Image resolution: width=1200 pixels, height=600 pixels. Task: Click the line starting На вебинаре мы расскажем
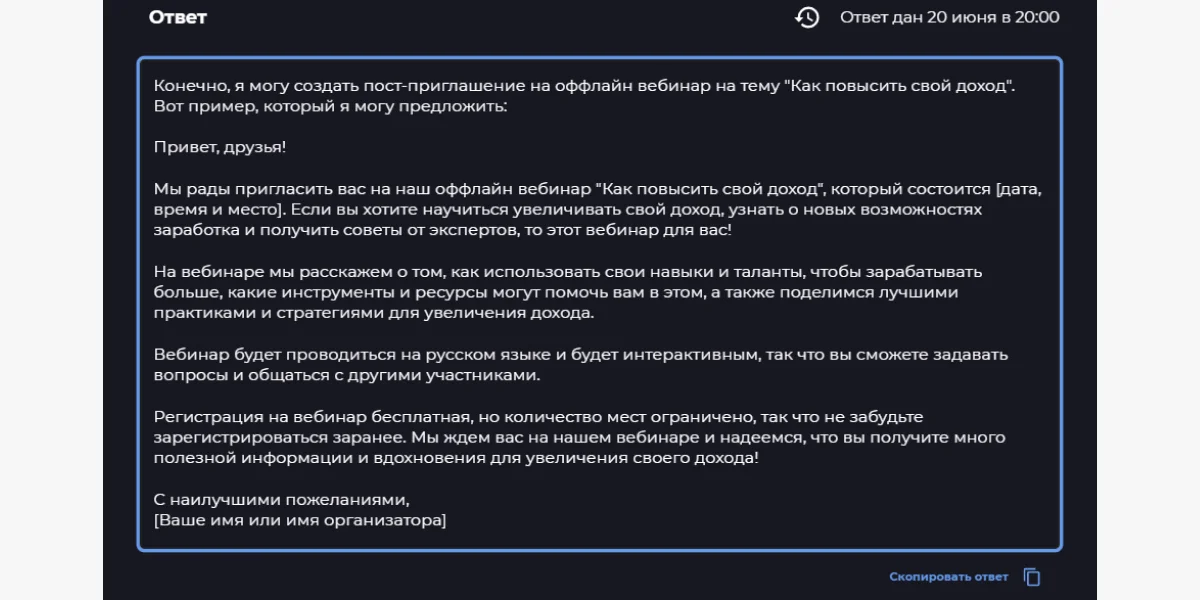tap(568, 272)
